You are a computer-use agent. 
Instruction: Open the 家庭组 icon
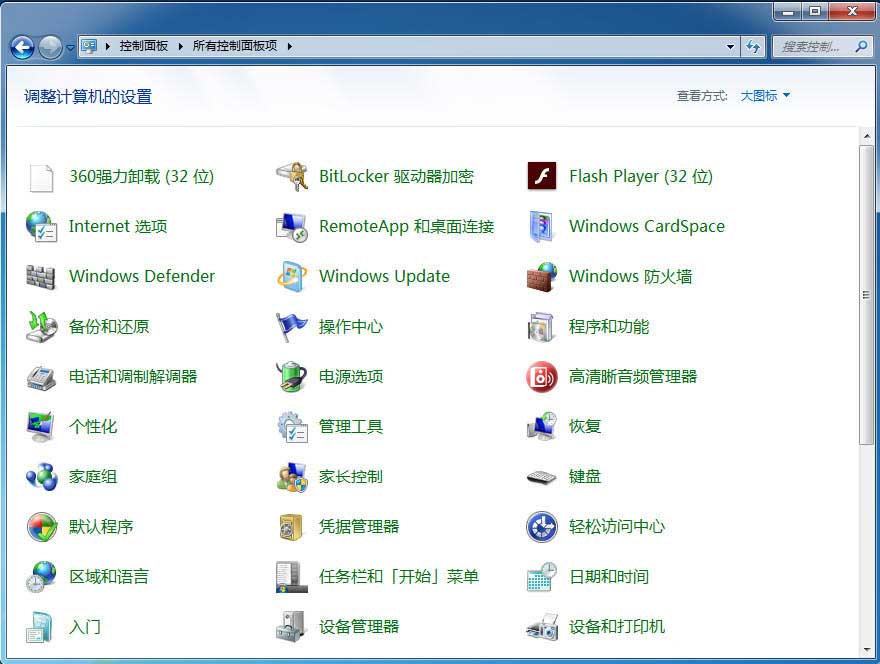pos(42,477)
